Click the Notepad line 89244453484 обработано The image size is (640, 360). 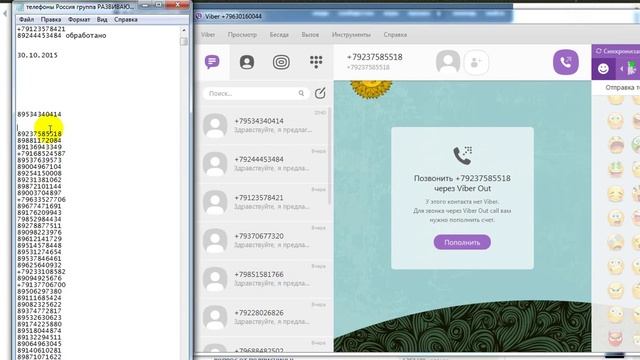click(x=62, y=36)
